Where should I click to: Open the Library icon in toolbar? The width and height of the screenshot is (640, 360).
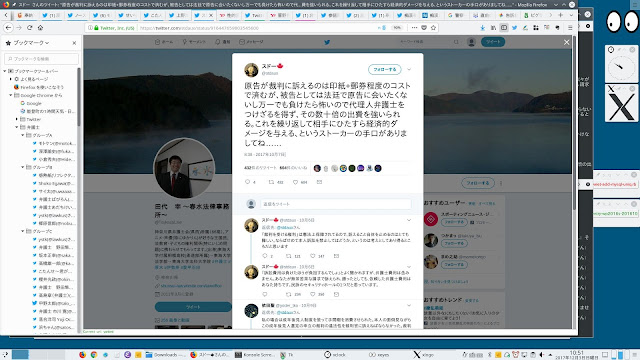[x=493, y=28]
